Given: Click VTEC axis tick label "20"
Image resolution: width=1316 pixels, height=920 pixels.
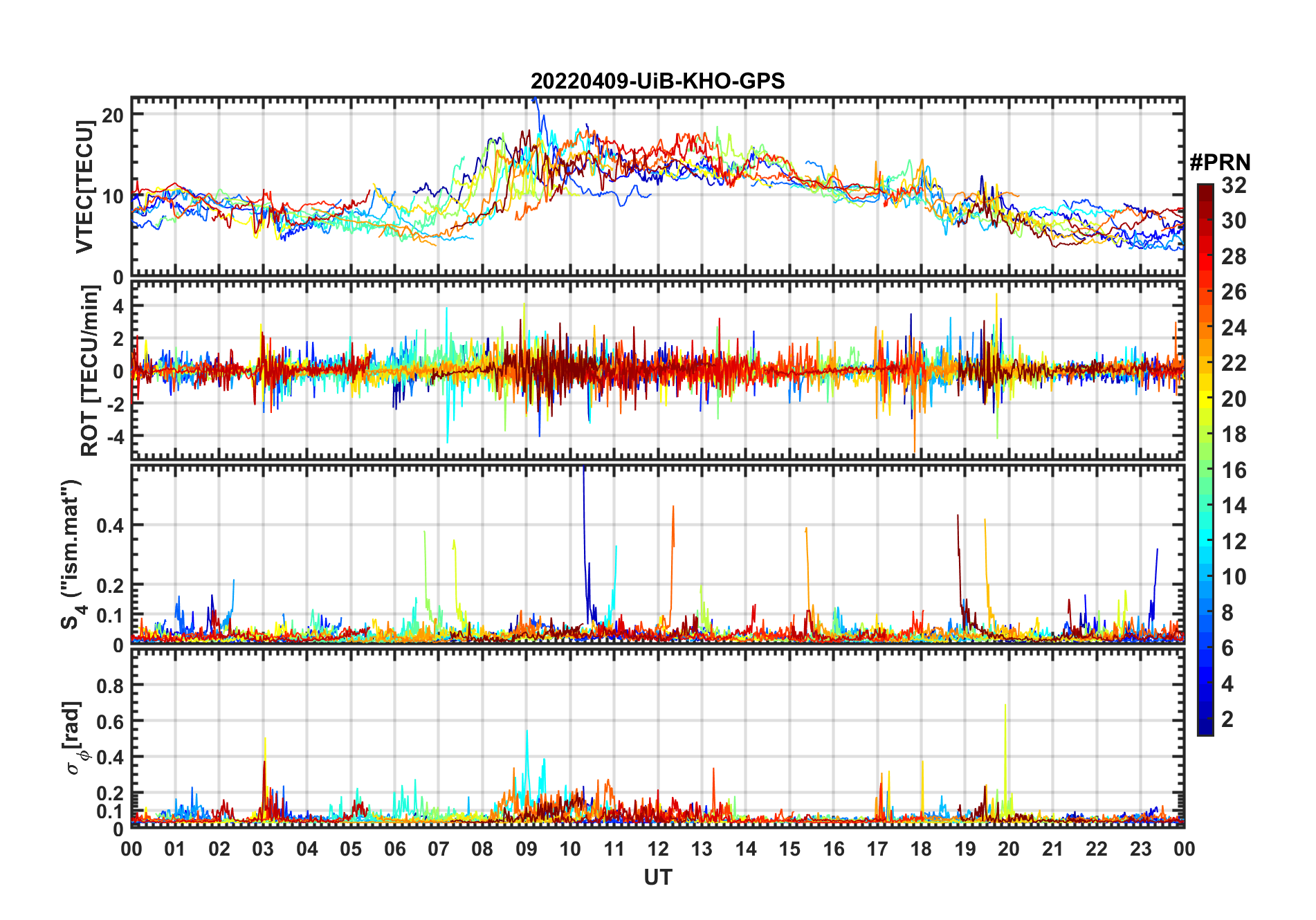Looking at the screenshot, I should coord(113,116).
